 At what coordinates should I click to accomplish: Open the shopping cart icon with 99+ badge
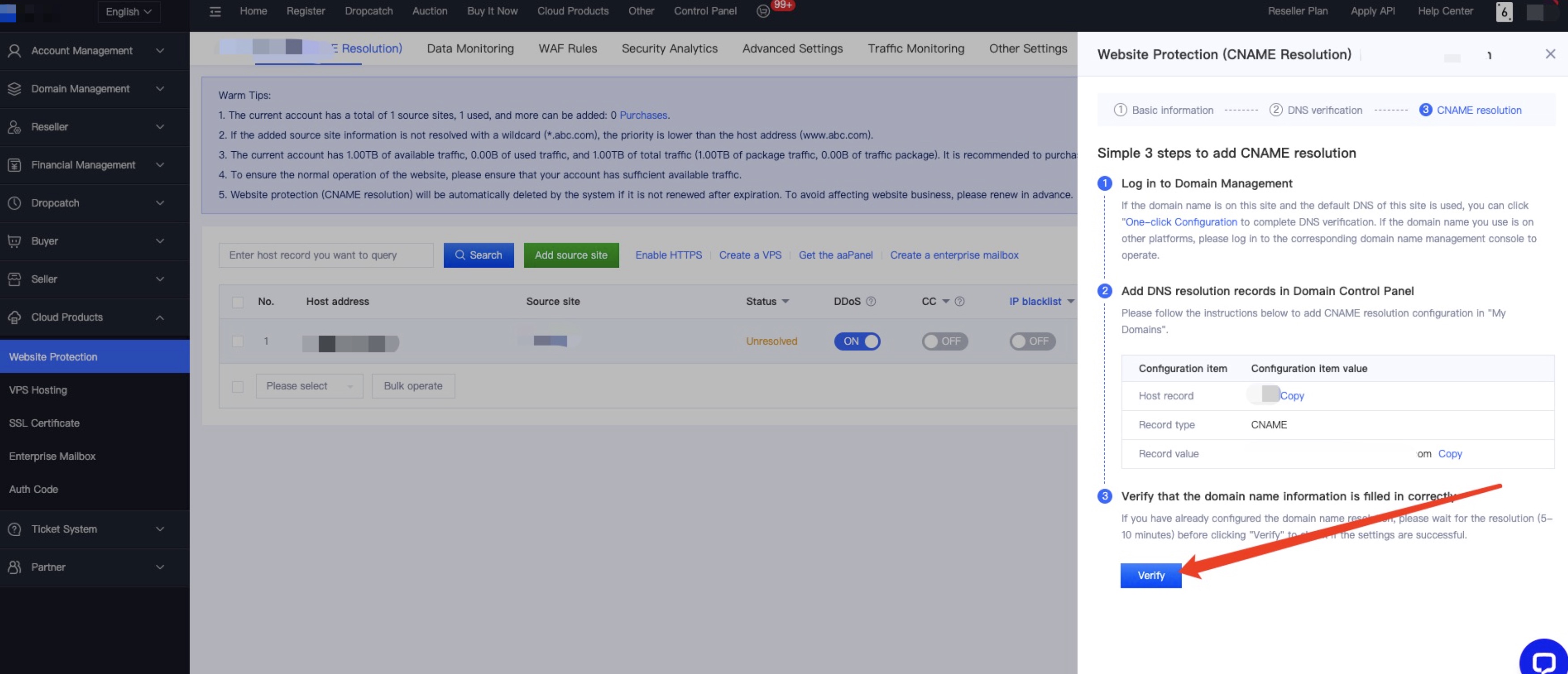point(763,12)
